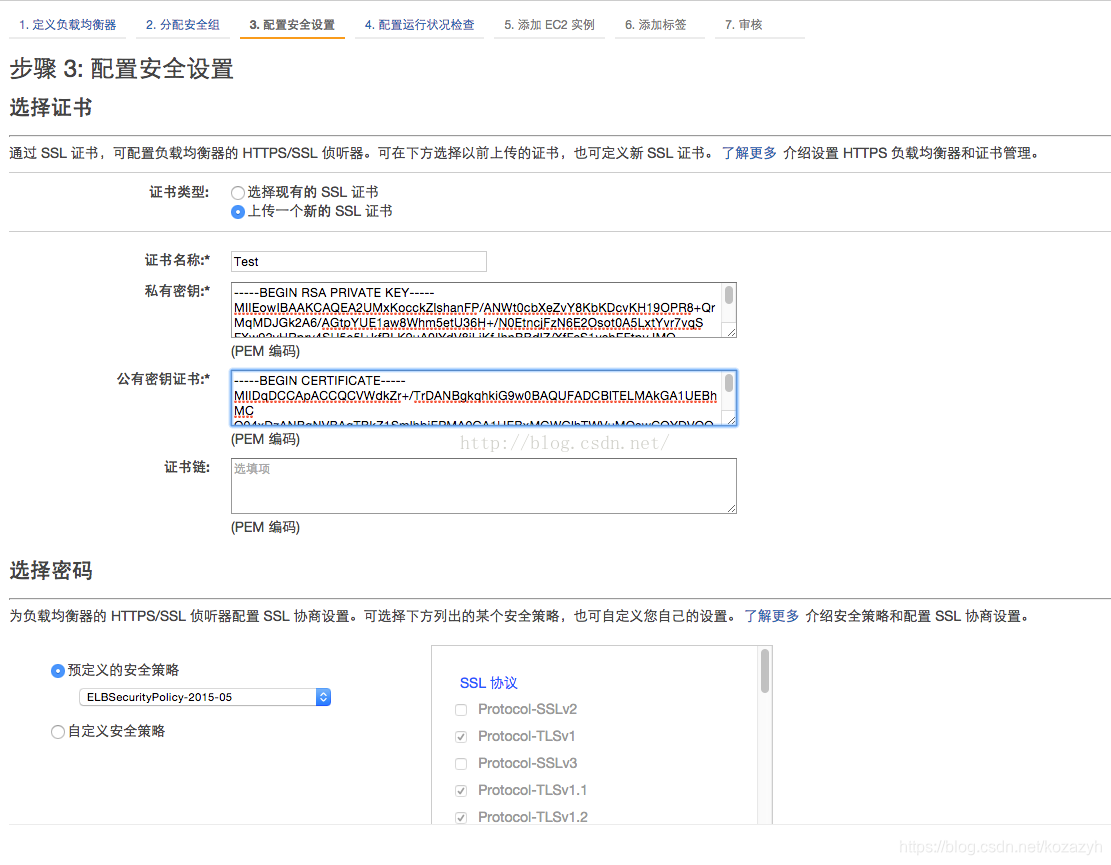Click the 证书链 resize handle corner
This screenshot has width=1111, height=865.
[x=731, y=508]
